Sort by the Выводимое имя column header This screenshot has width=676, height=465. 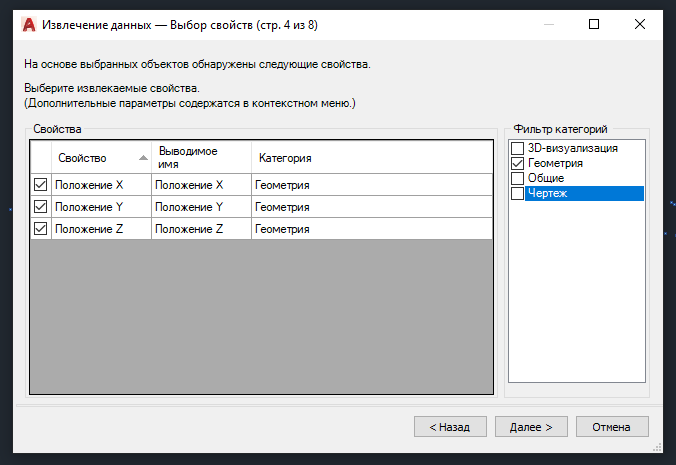click(200, 157)
